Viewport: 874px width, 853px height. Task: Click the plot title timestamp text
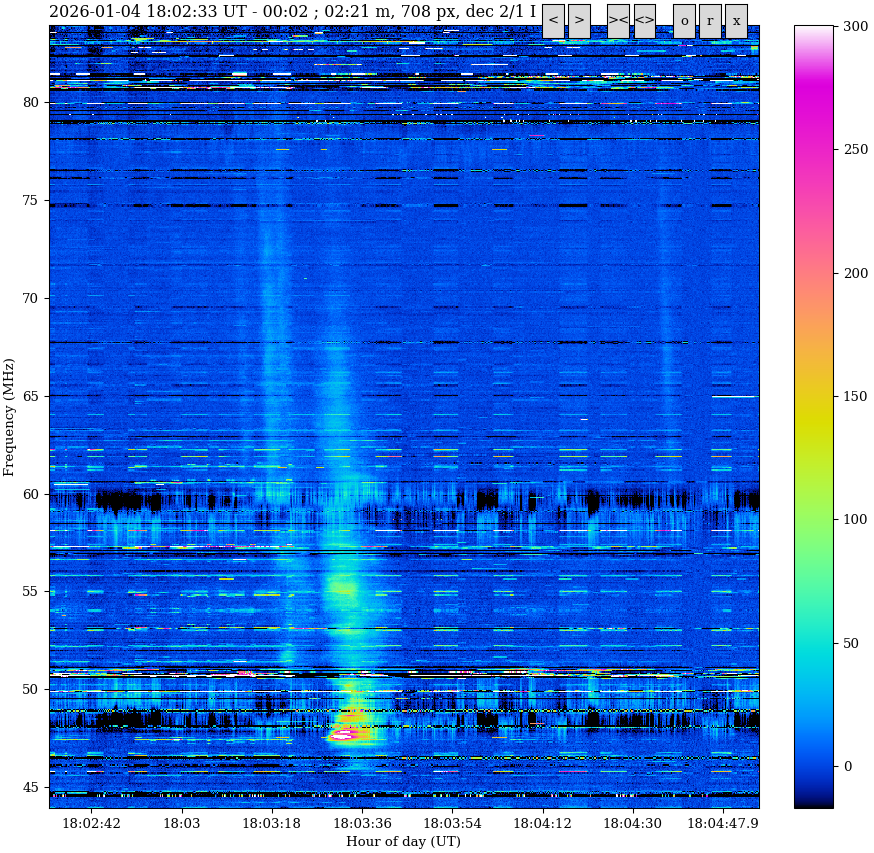pos(292,12)
